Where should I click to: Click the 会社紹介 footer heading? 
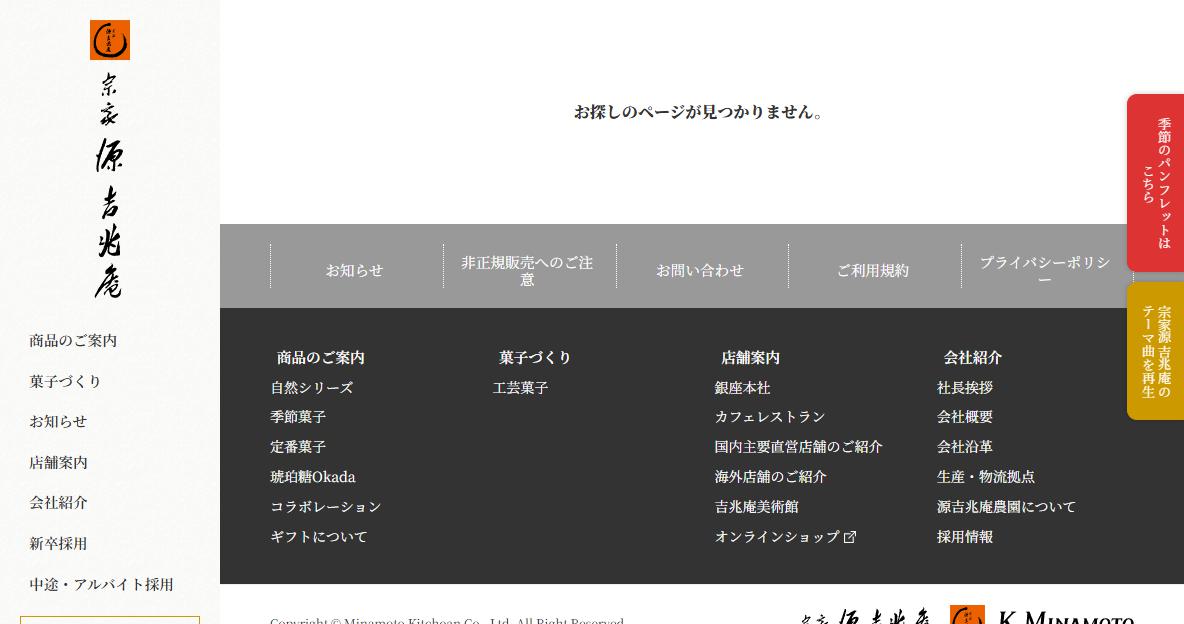click(973, 357)
